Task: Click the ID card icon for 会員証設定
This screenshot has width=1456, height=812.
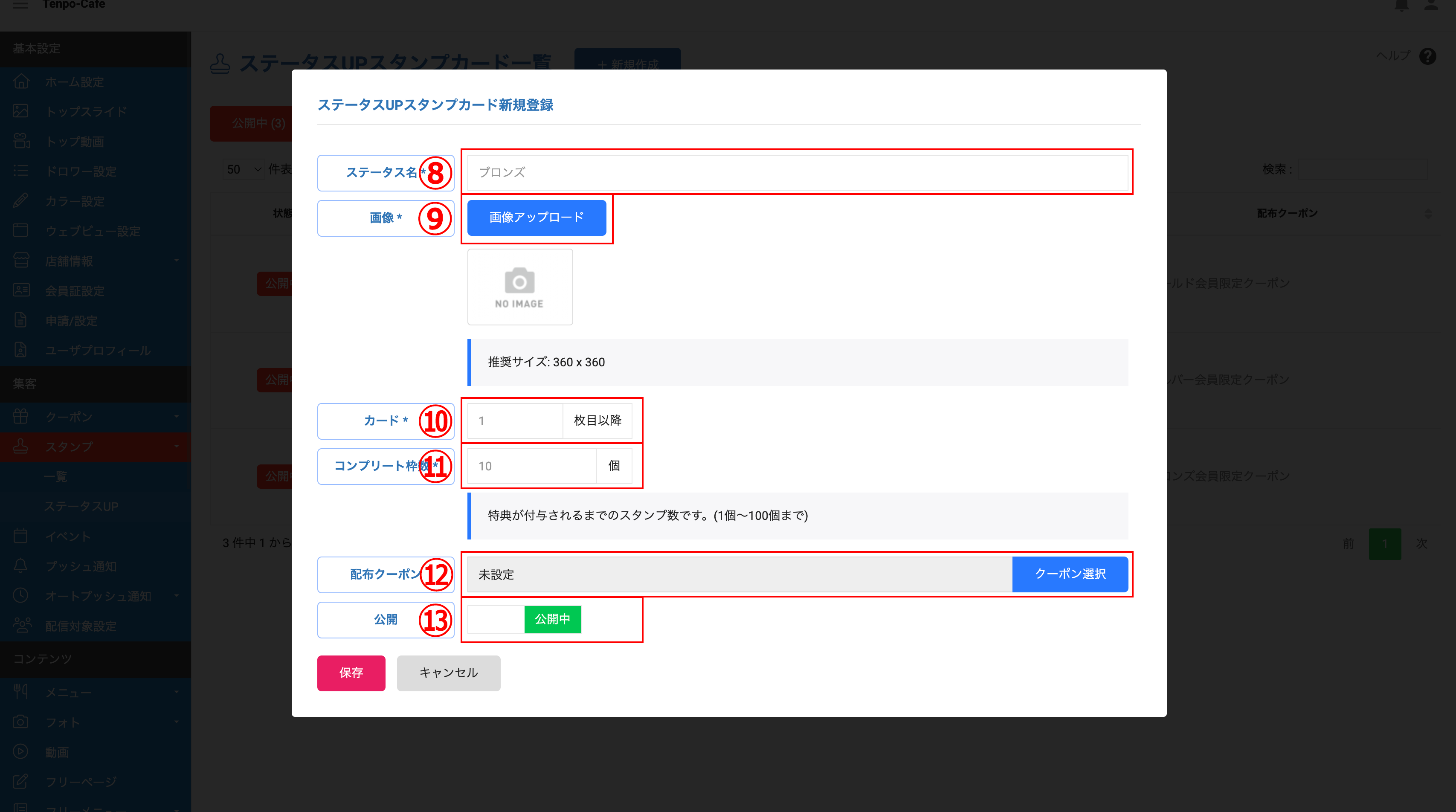Action: point(21,290)
